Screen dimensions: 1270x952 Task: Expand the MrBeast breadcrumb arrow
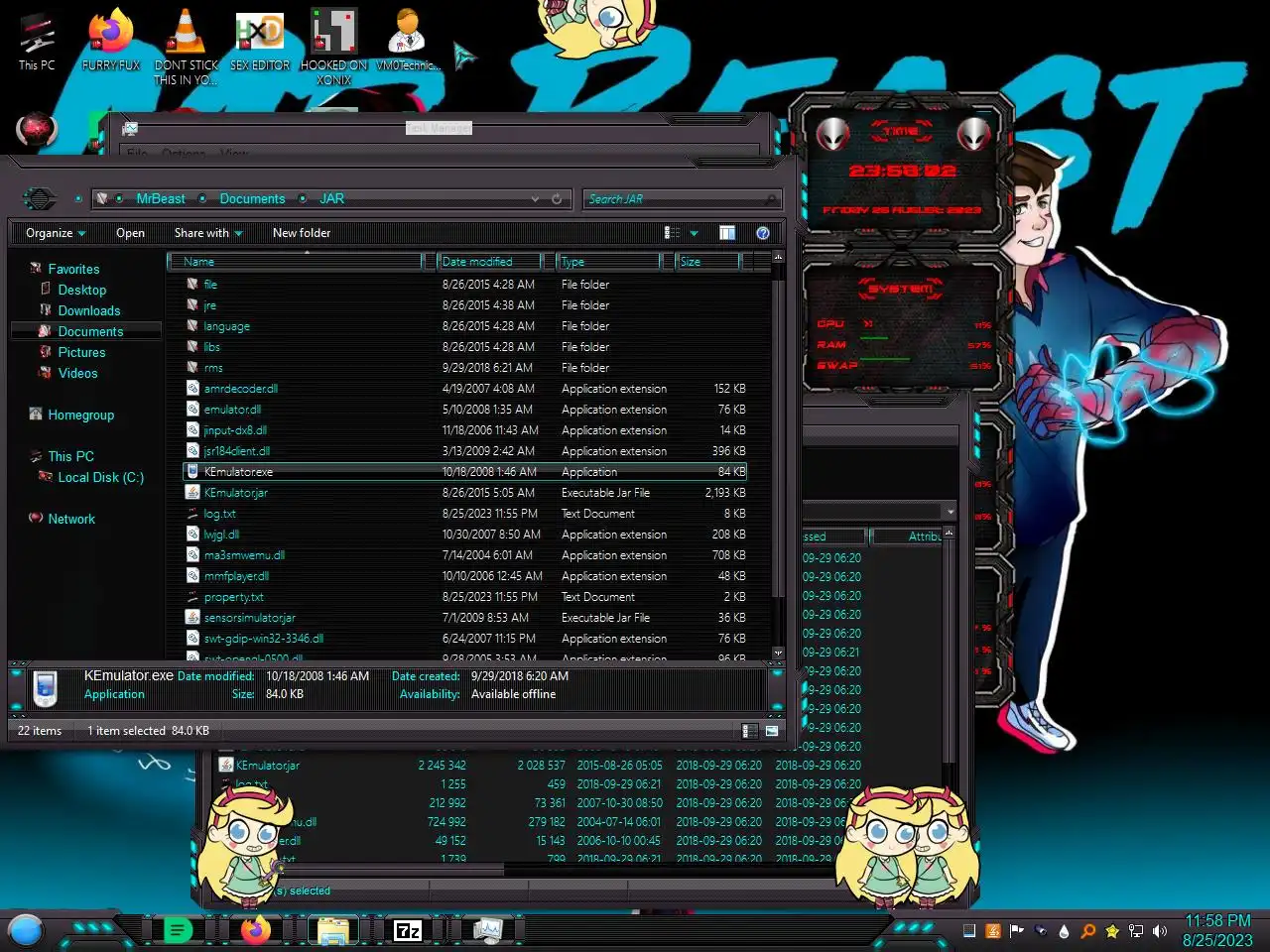pos(202,199)
